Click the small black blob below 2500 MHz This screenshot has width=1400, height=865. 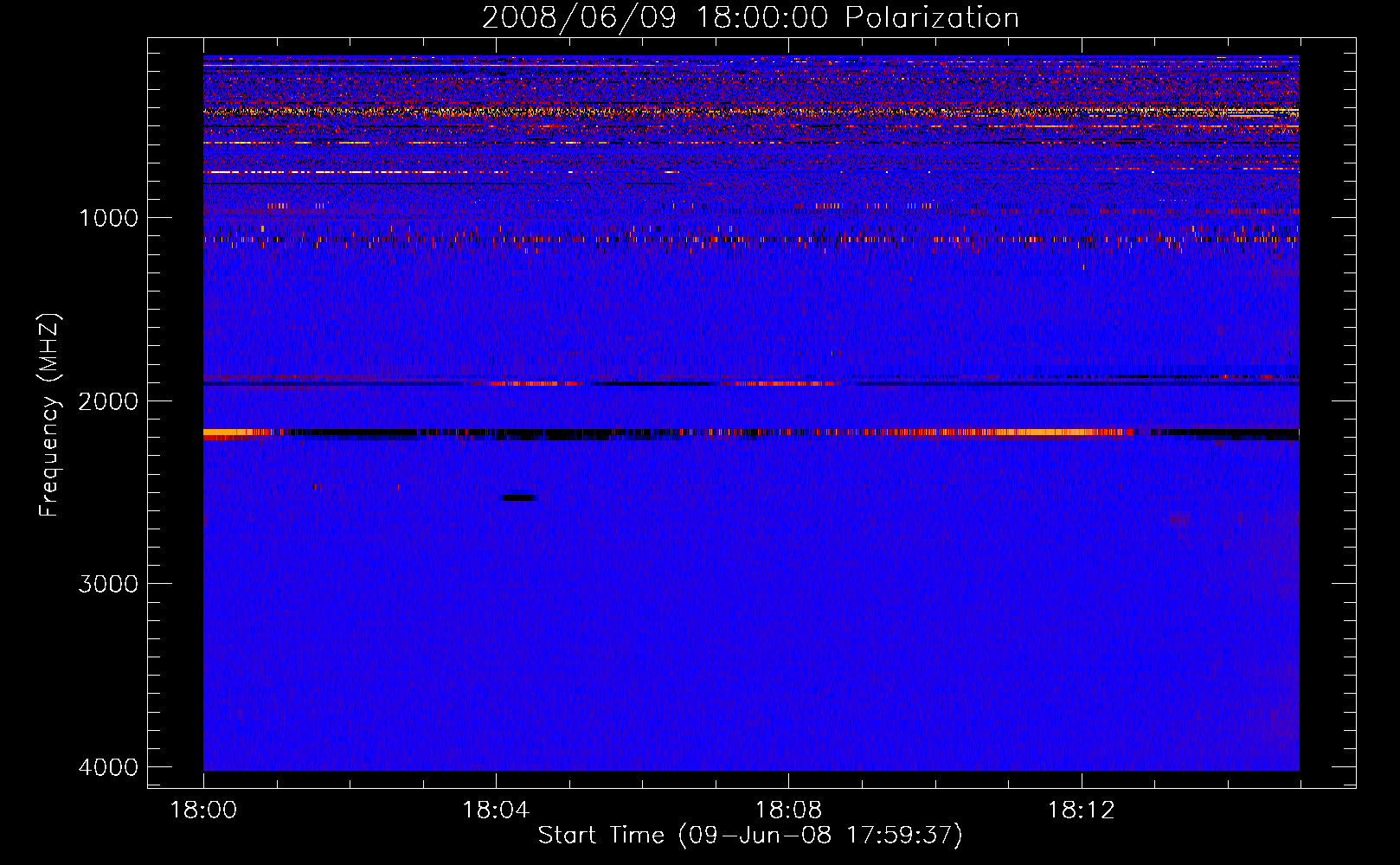coord(518,497)
